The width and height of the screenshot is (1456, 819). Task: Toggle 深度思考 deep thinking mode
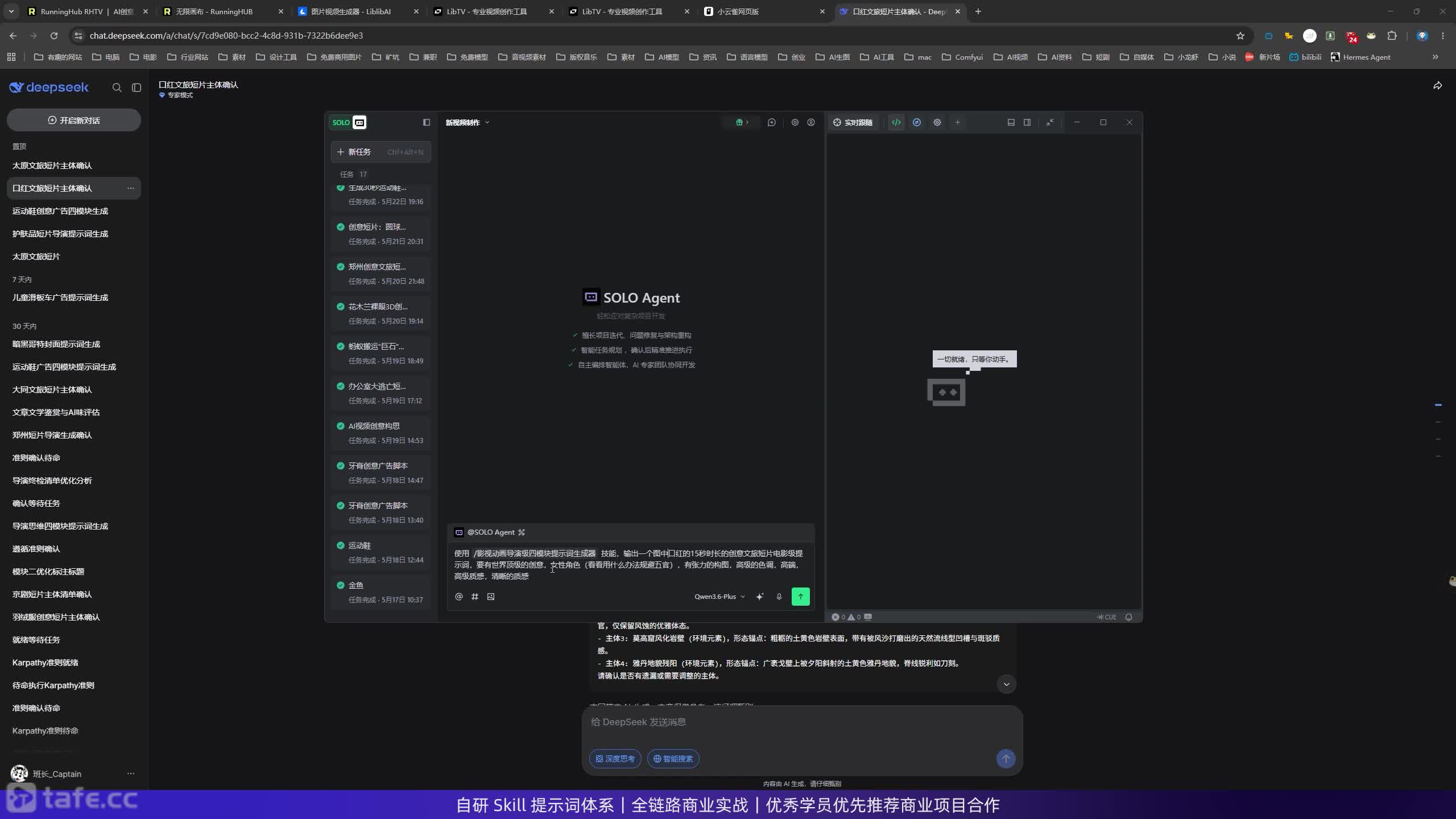[615, 759]
